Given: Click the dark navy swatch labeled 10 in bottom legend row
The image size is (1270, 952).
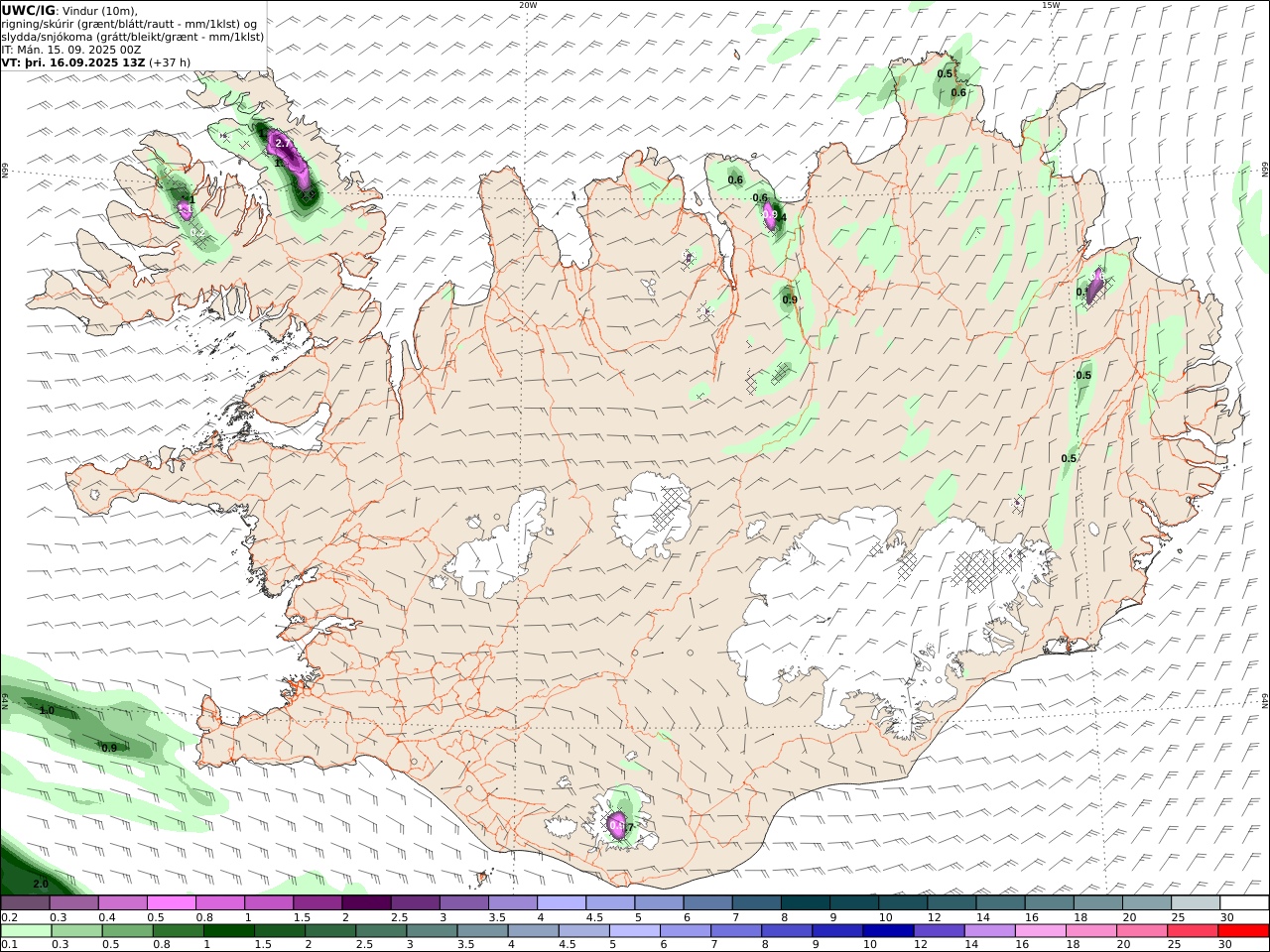Looking at the screenshot, I should pyautogui.click(x=886, y=931).
